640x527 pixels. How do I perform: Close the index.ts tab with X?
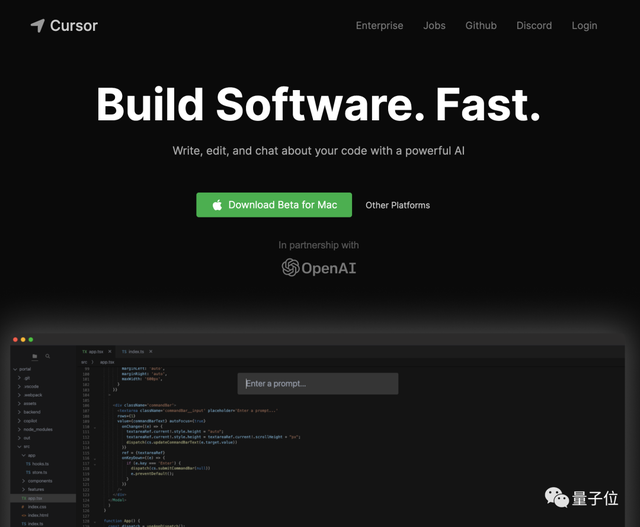[x=152, y=352]
